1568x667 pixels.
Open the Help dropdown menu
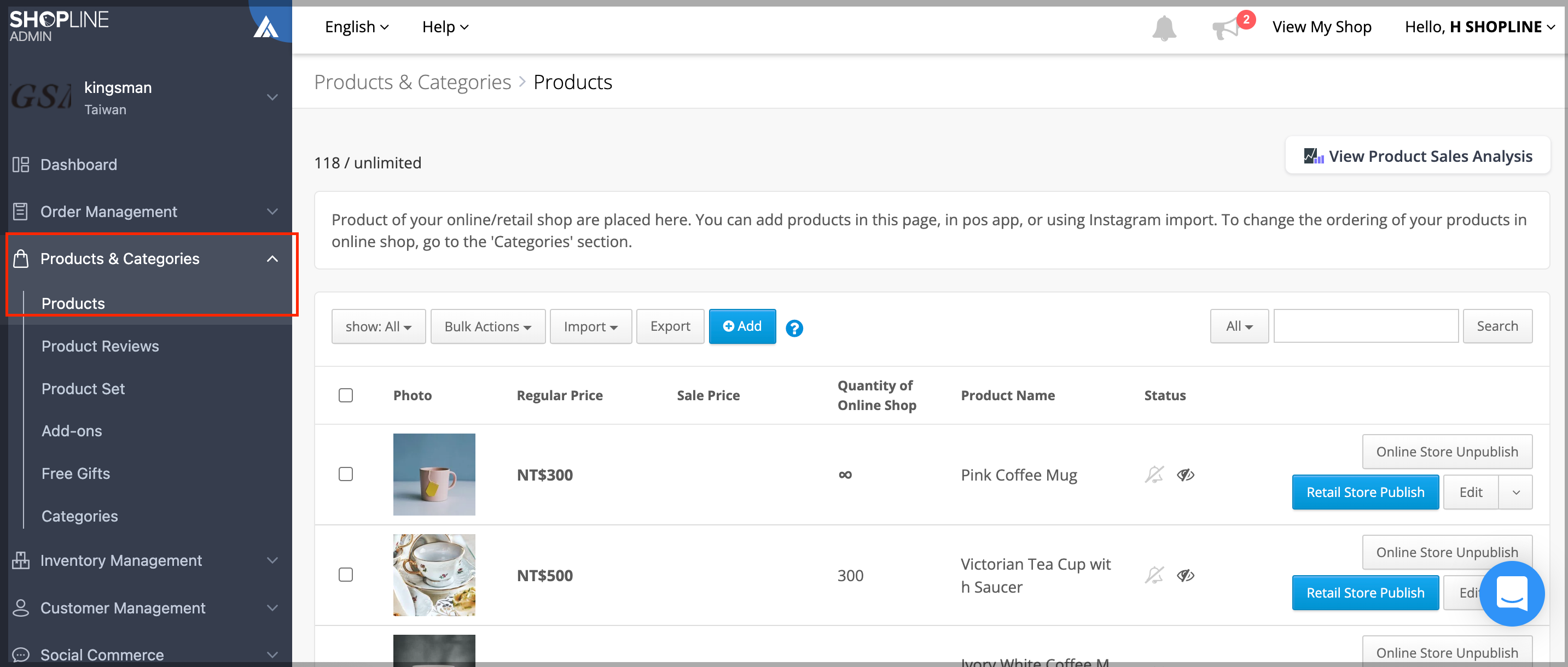click(445, 27)
